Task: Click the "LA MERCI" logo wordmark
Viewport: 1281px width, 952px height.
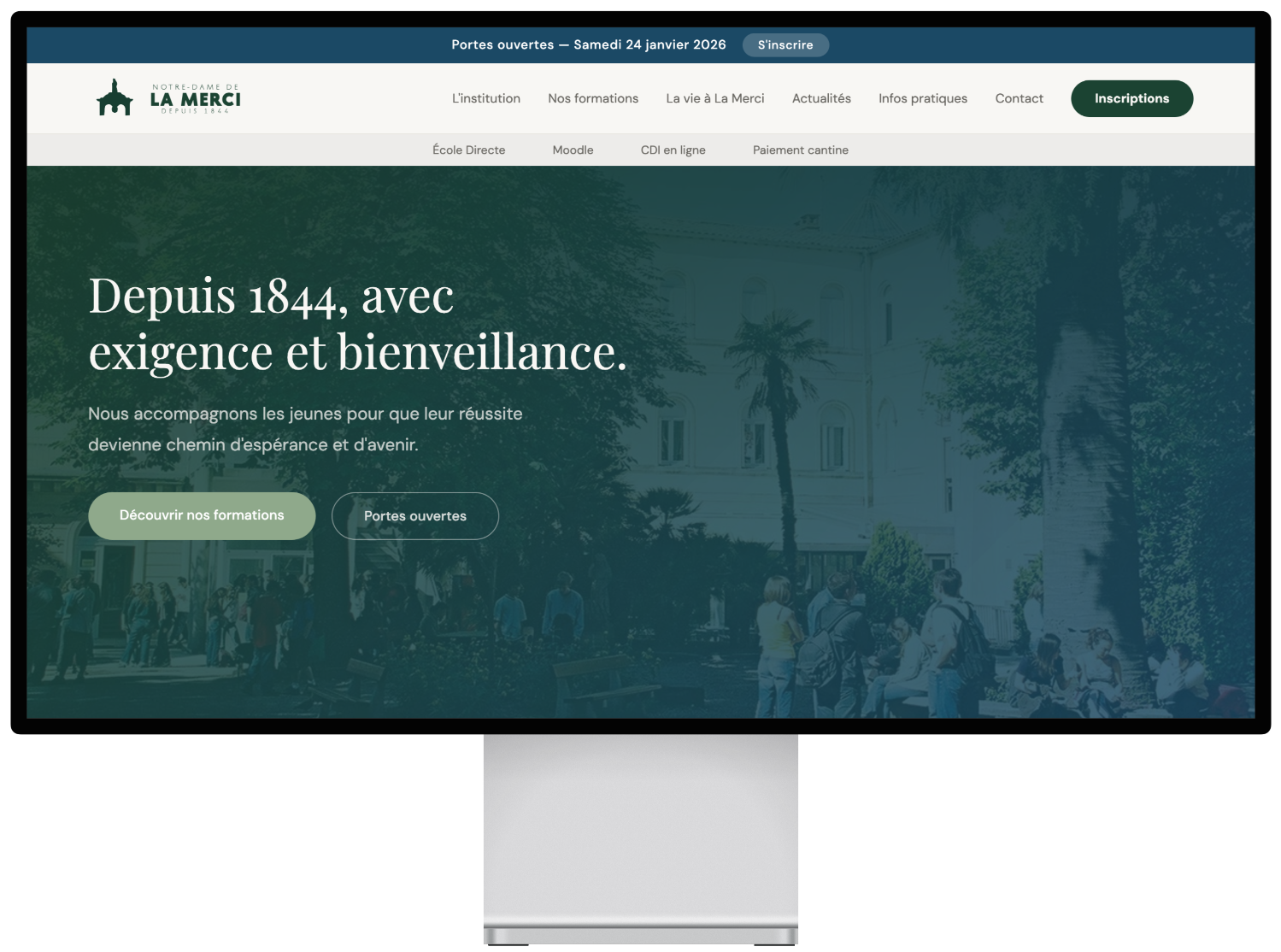Action: (x=195, y=99)
